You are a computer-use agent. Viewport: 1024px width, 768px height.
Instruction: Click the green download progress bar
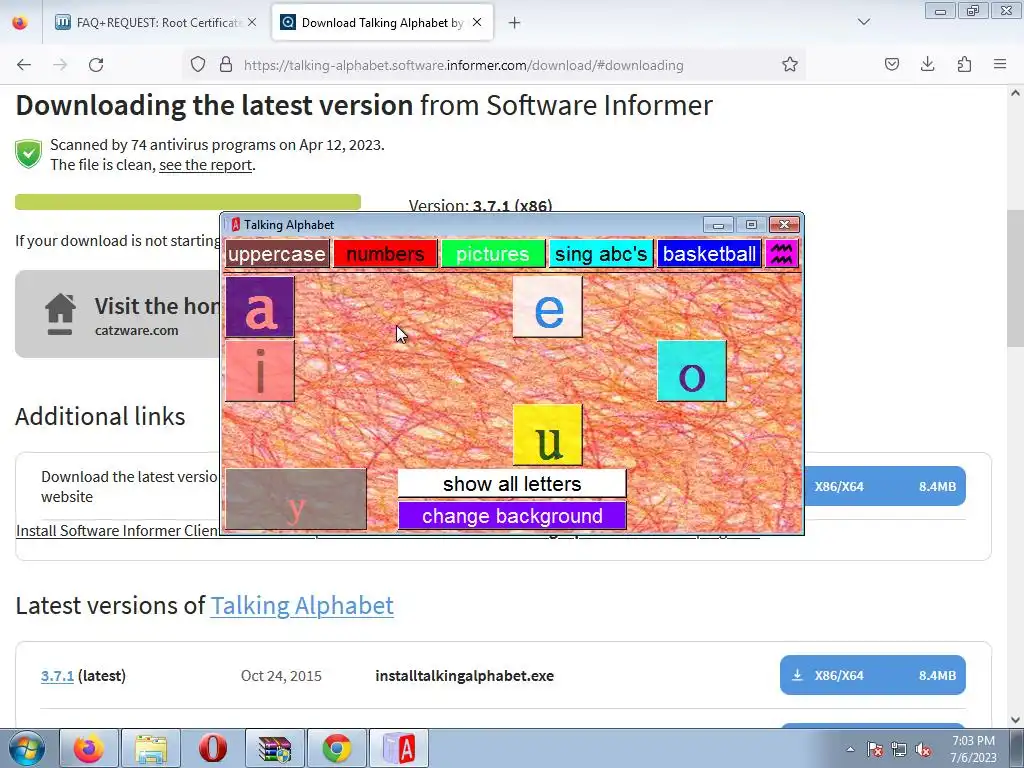[188, 202]
